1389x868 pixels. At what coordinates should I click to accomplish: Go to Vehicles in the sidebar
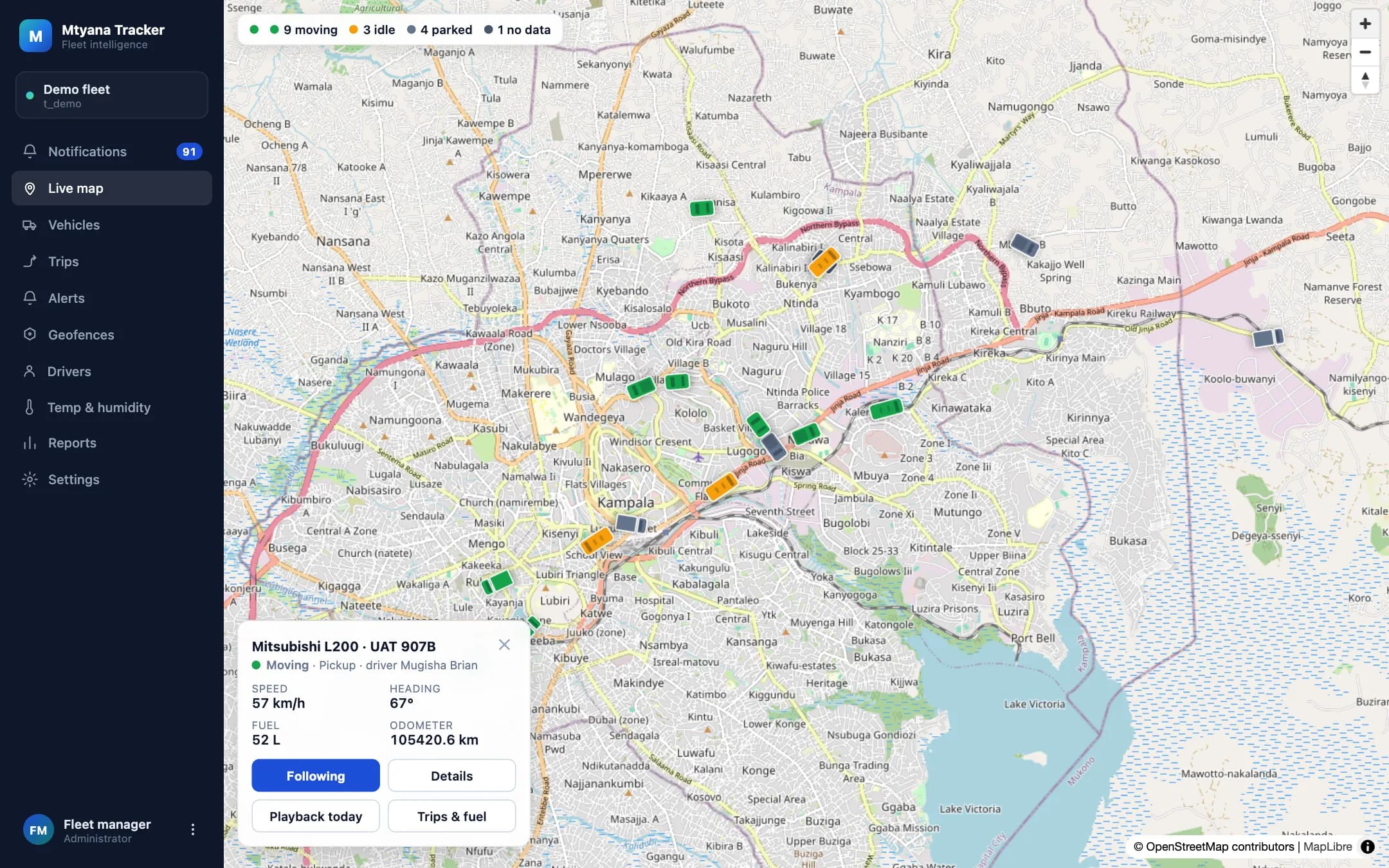pyautogui.click(x=112, y=225)
